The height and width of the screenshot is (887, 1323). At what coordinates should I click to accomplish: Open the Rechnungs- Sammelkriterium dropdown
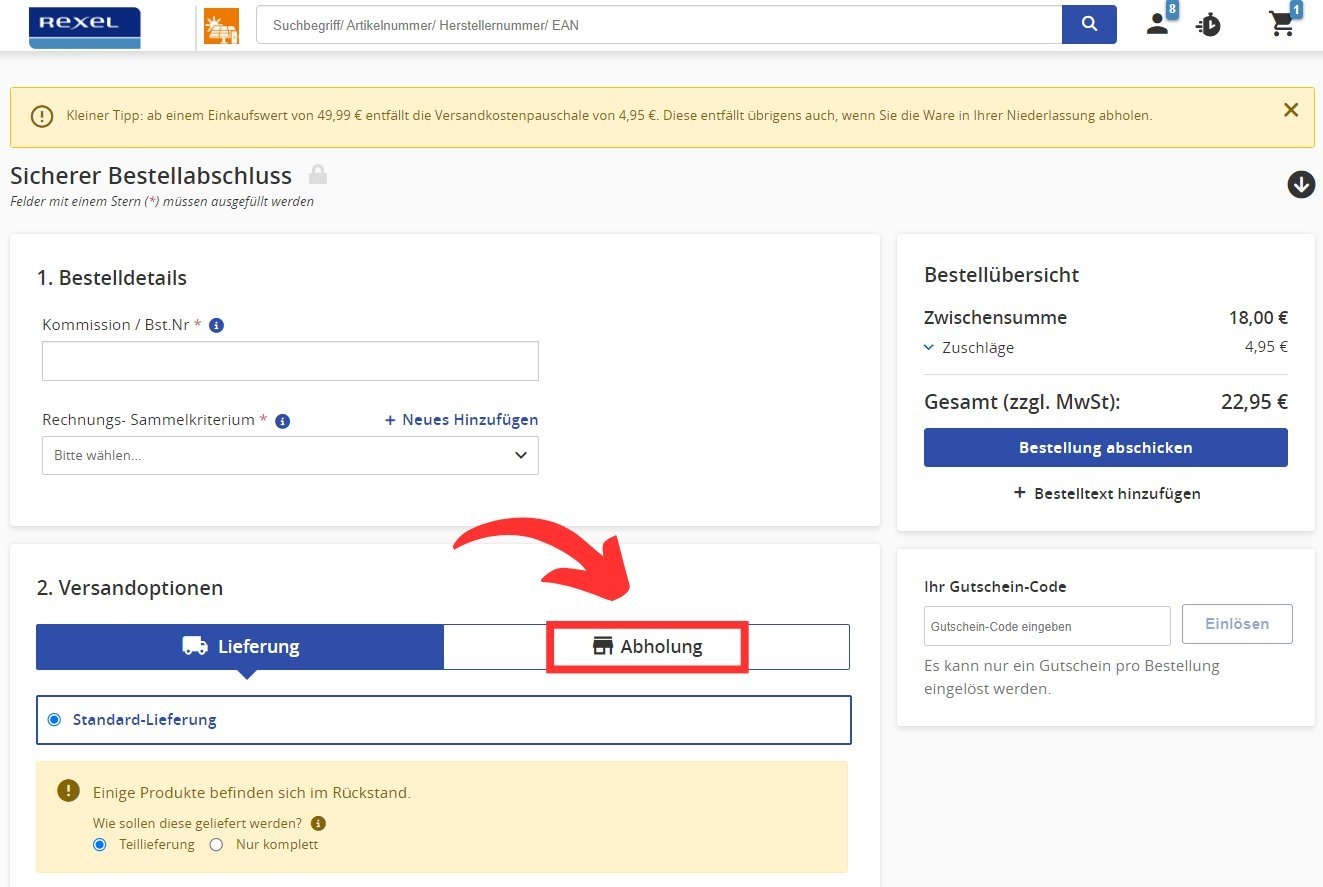point(290,456)
